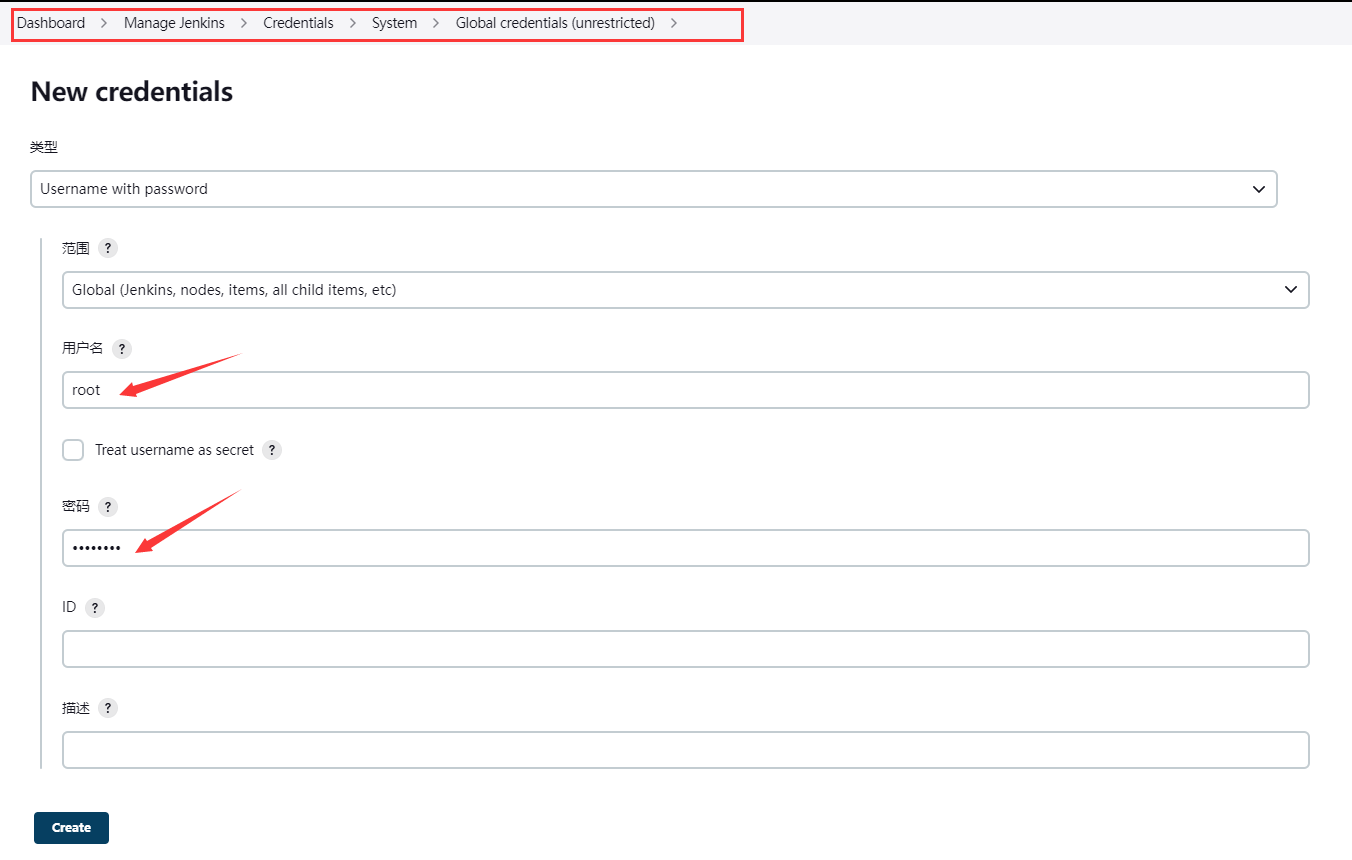Open help for Treat username as secret
The height and width of the screenshot is (860, 1352).
272,450
